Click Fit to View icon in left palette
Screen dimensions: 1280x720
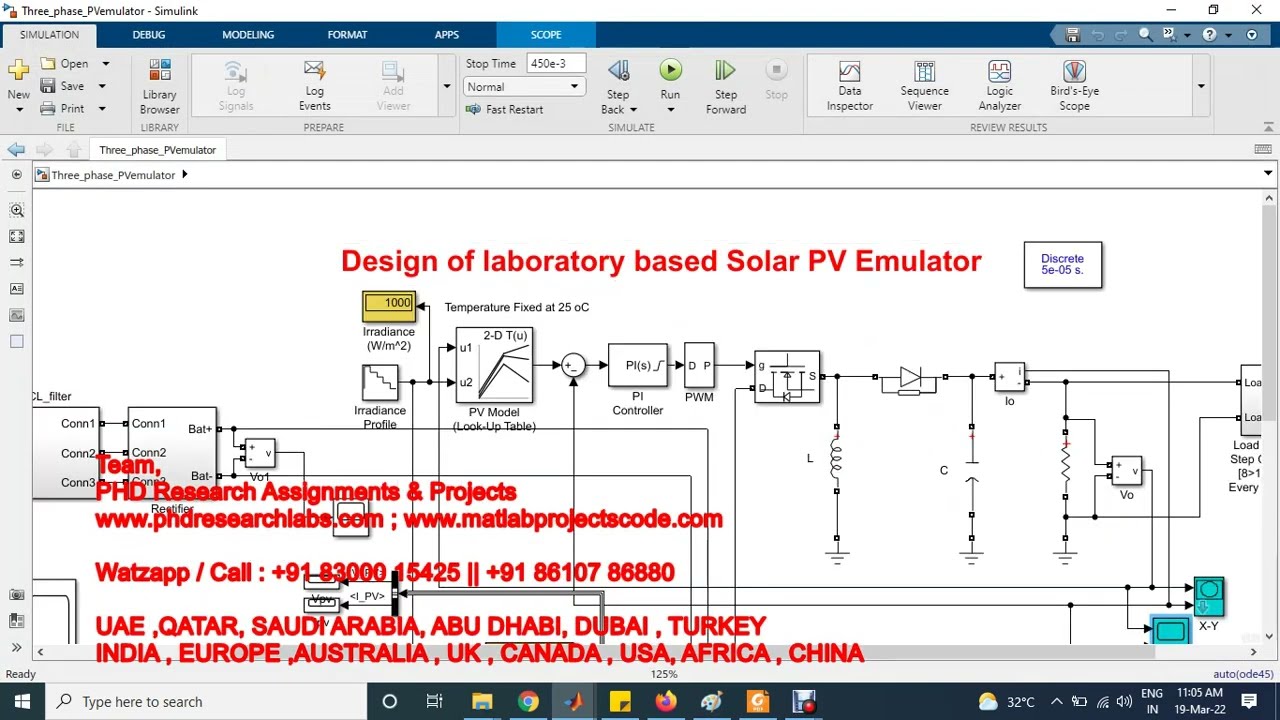(17, 236)
